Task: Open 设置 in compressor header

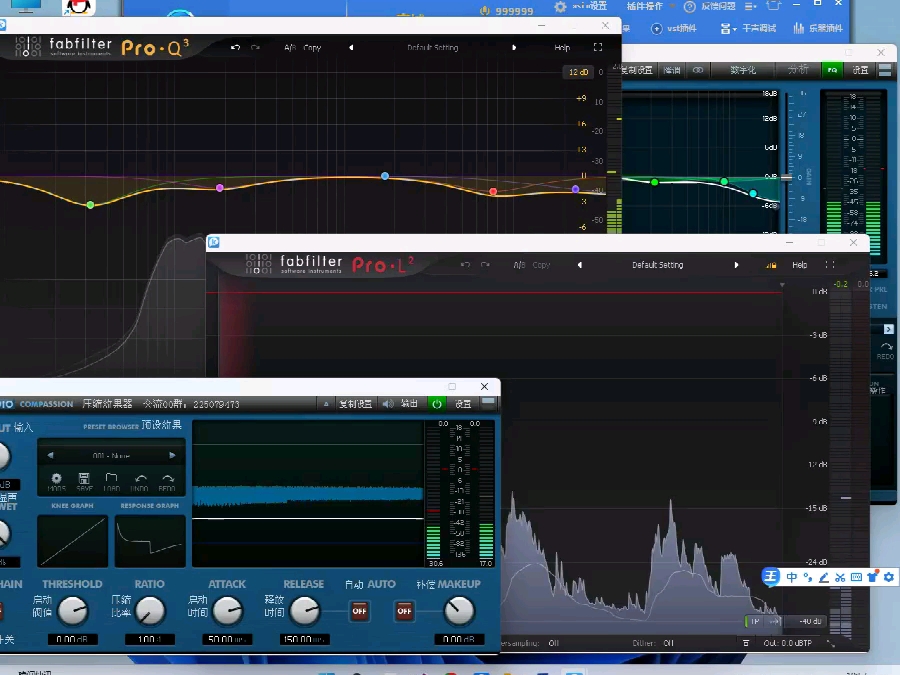Action: pos(463,404)
